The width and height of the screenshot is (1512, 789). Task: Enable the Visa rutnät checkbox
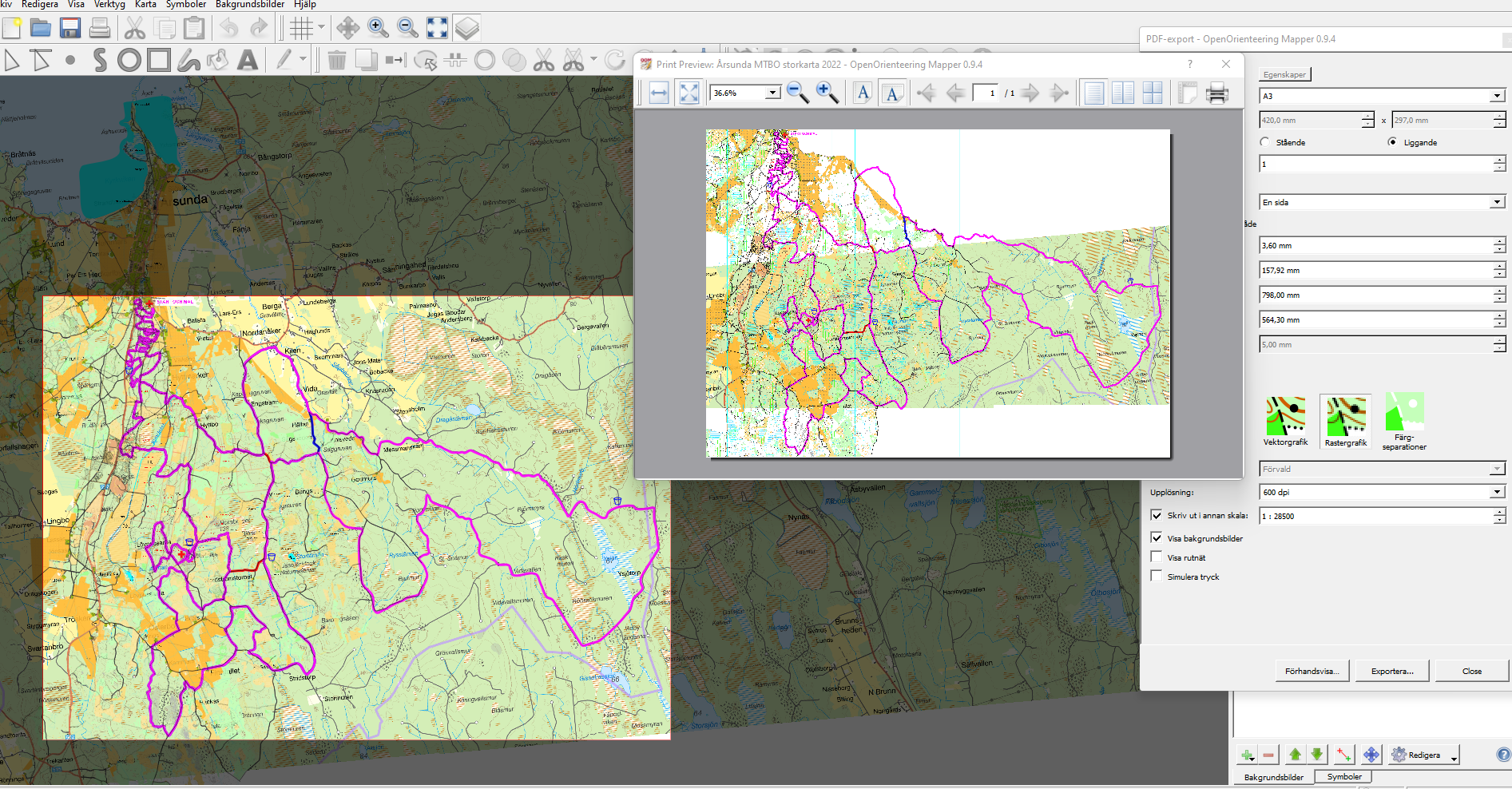(x=1157, y=557)
